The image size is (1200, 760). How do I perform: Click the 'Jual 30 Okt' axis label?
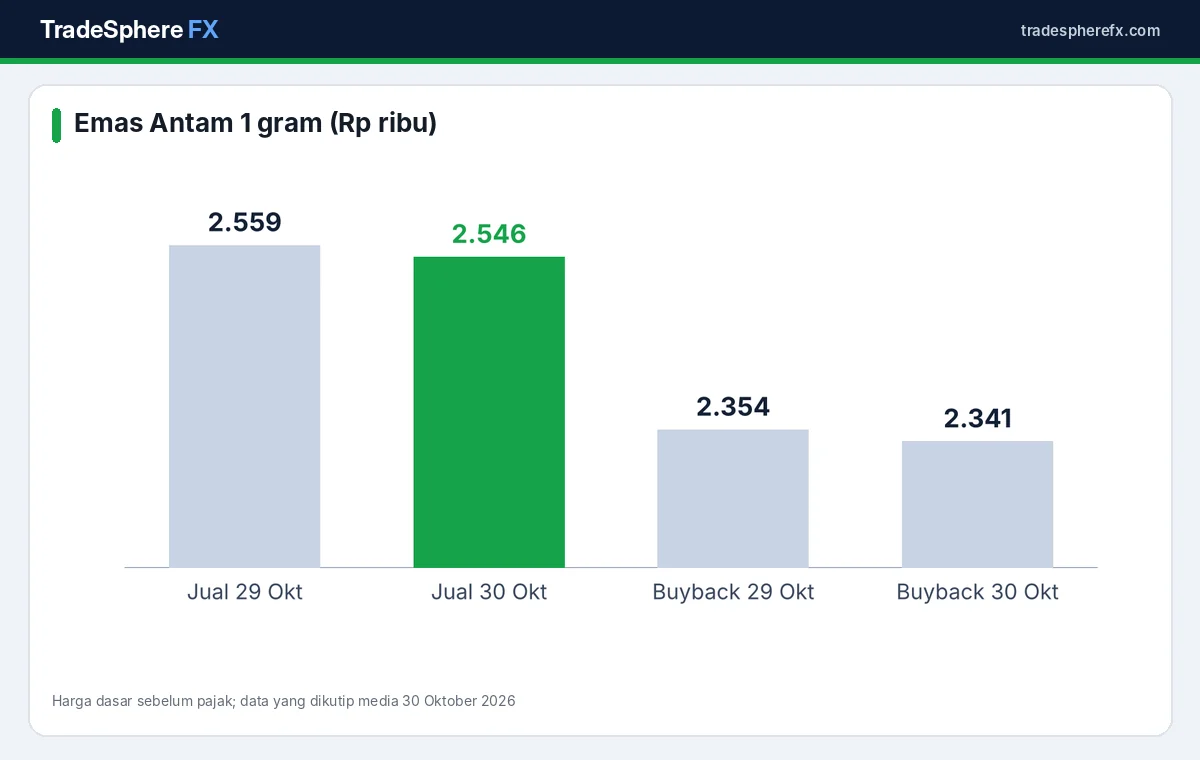[x=489, y=592]
